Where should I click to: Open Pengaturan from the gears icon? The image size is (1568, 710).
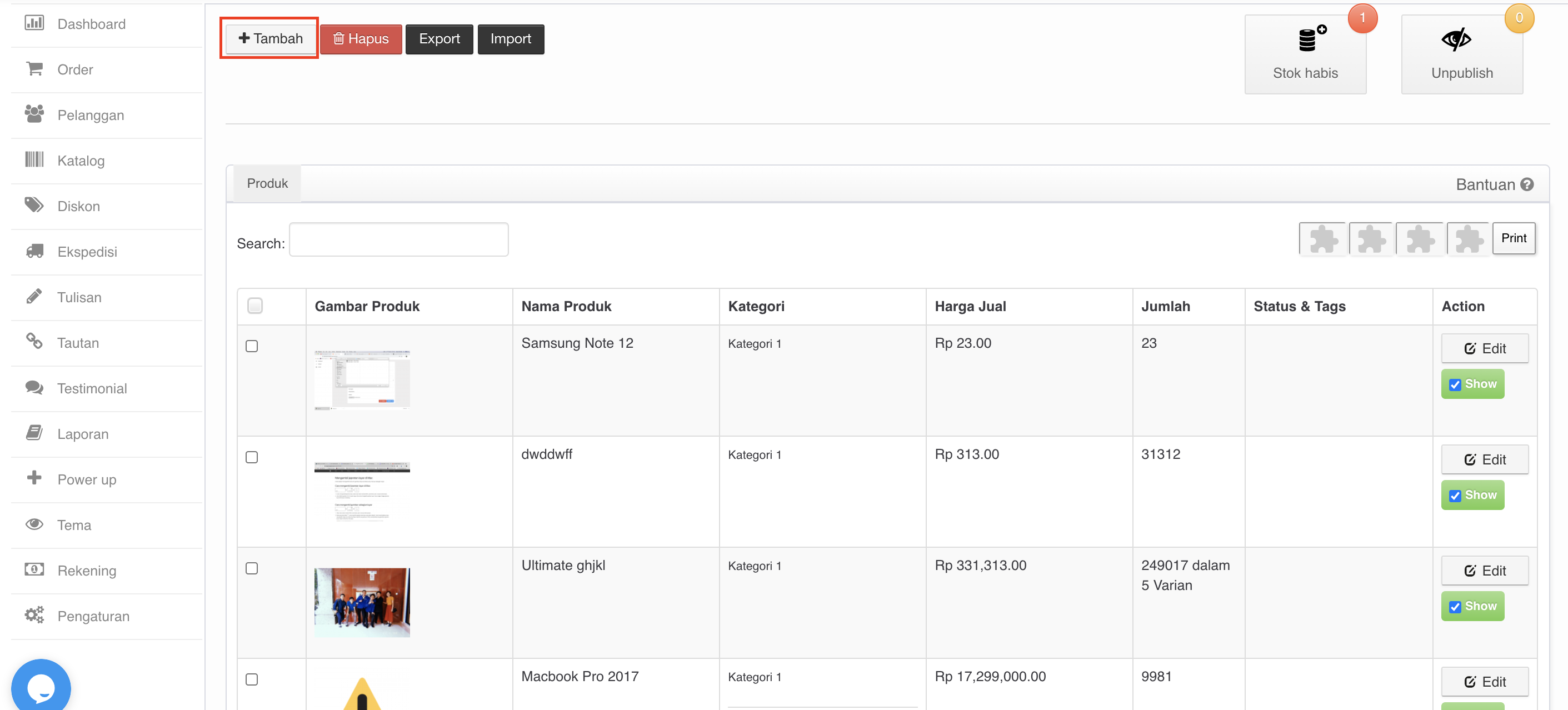pyautogui.click(x=34, y=615)
